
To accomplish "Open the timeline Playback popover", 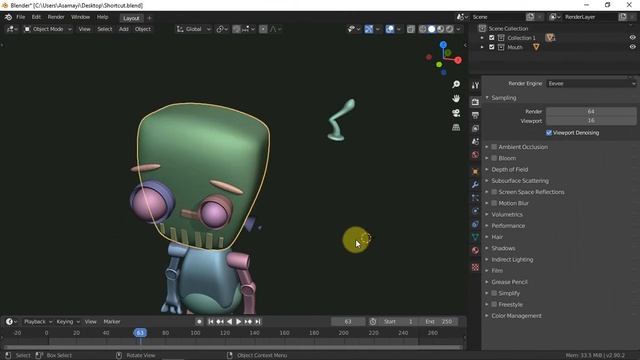I will [x=38, y=322].
